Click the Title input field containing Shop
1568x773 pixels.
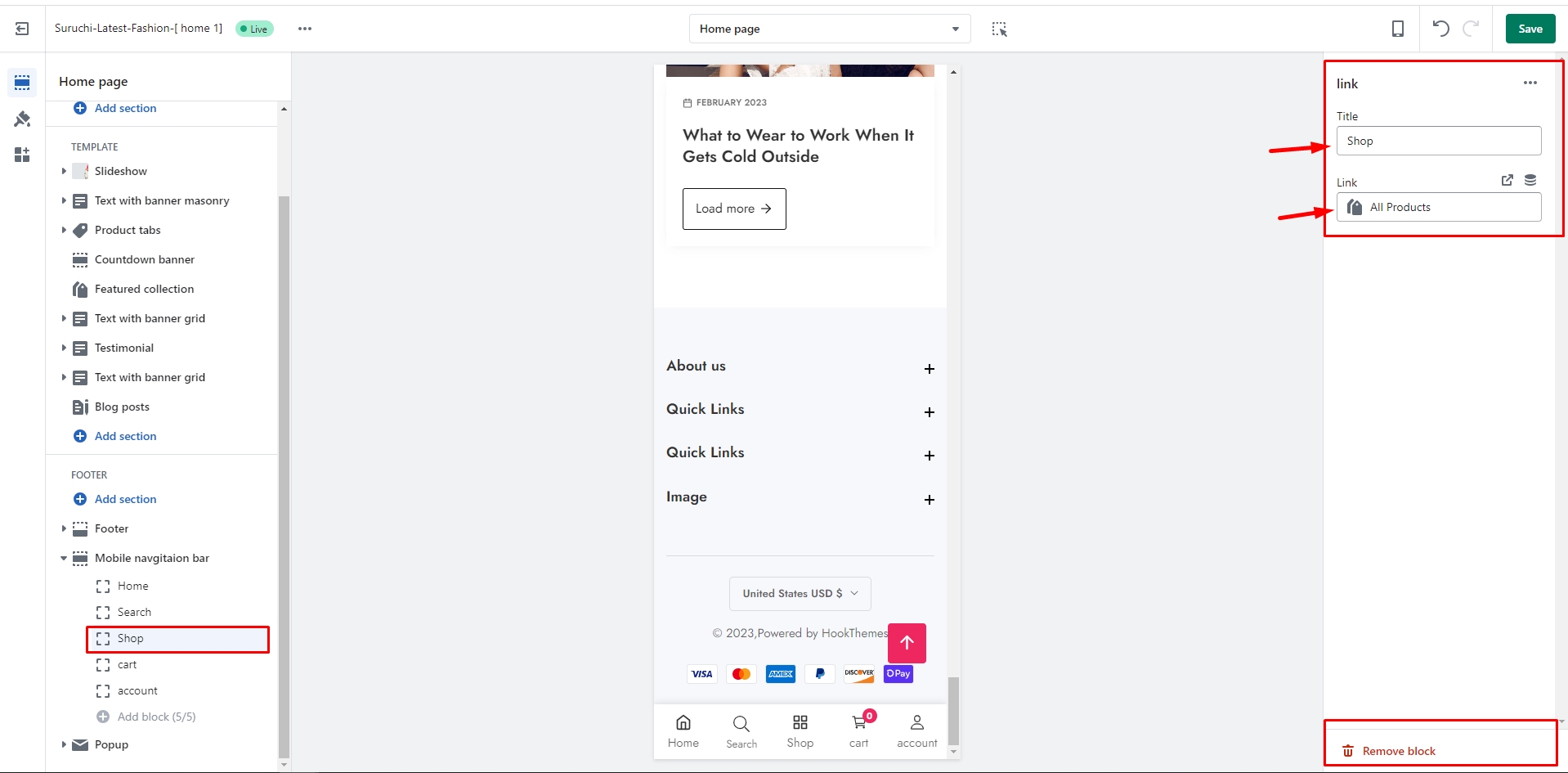(1438, 141)
